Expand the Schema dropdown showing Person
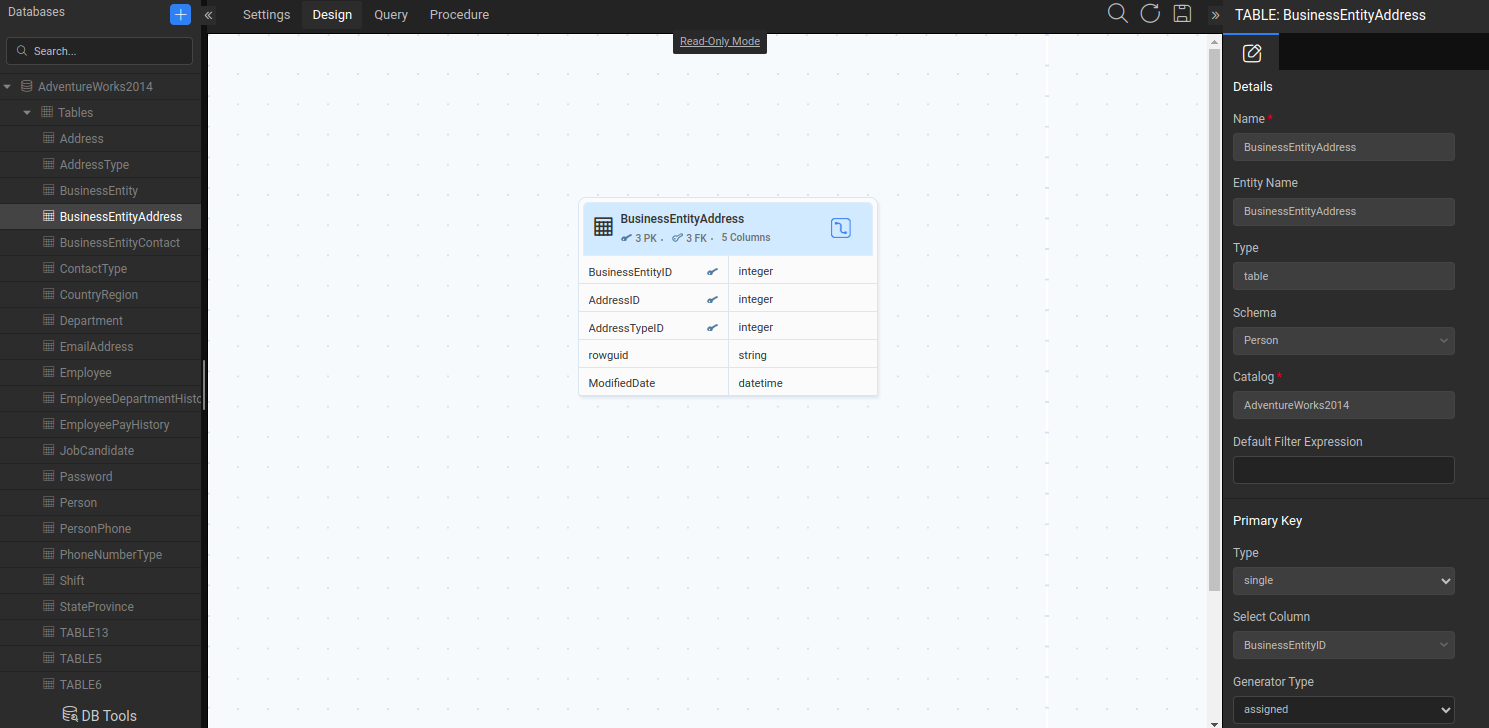Screen dimensions: 1489x728 pyautogui.click(x=1343, y=340)
